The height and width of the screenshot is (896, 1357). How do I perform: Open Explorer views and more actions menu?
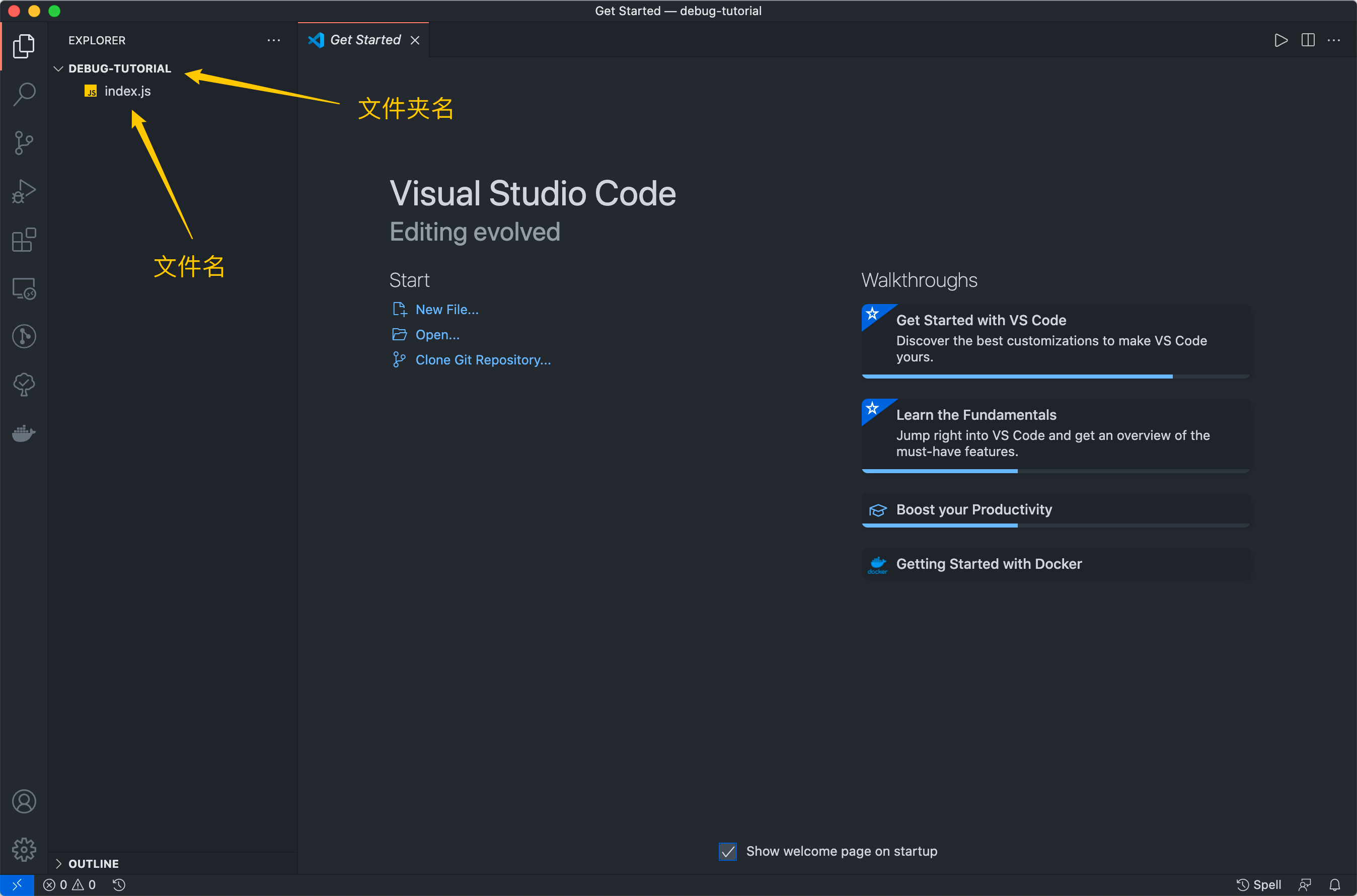tap(274, 40)
